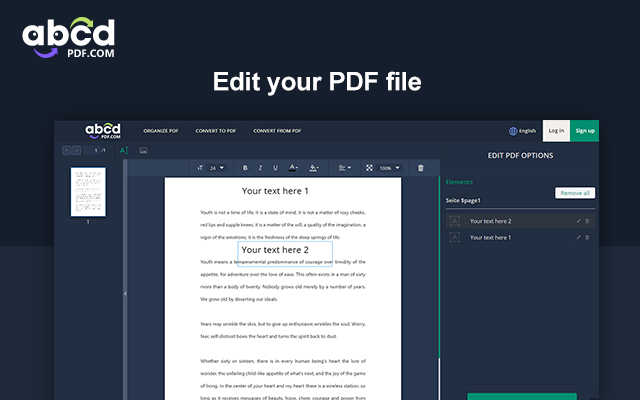Click the abcdPDF logo in navbar
The image size is (640, 400).
pyautogui.click(x=103, y=131)
